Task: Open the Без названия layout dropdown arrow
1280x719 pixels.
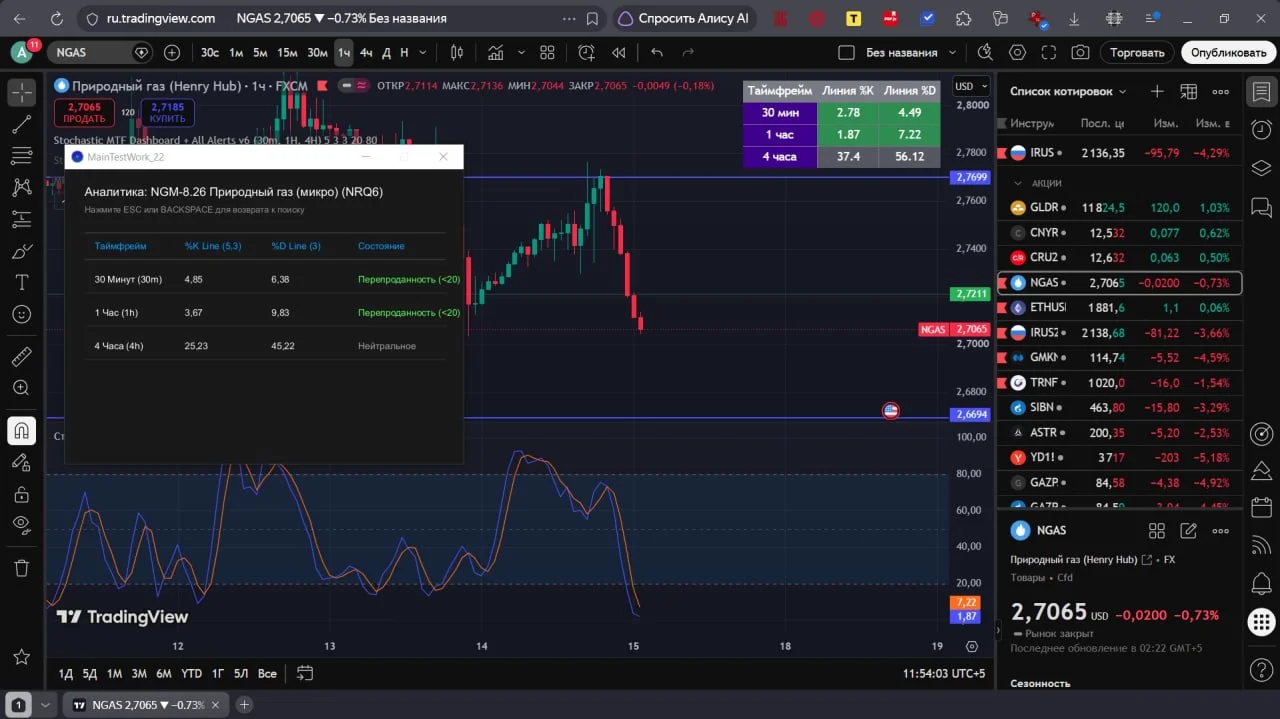Action: point(952,53)
